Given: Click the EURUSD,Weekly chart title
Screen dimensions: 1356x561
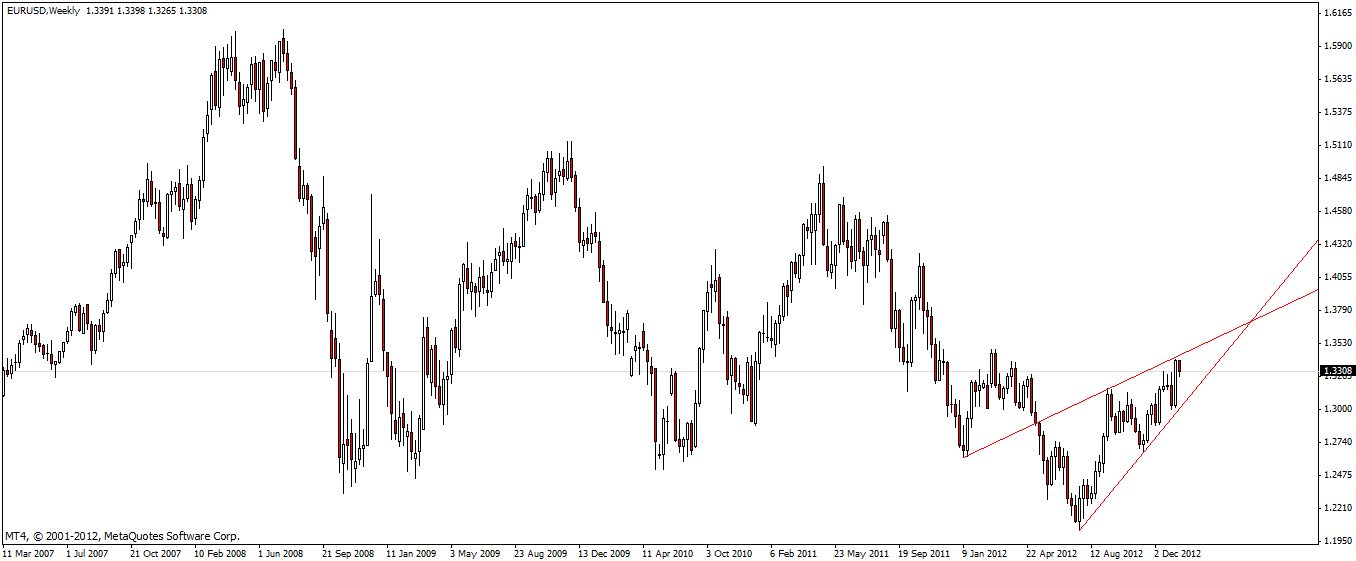Looking at the screenshot, I should click(x=42, y=11).
